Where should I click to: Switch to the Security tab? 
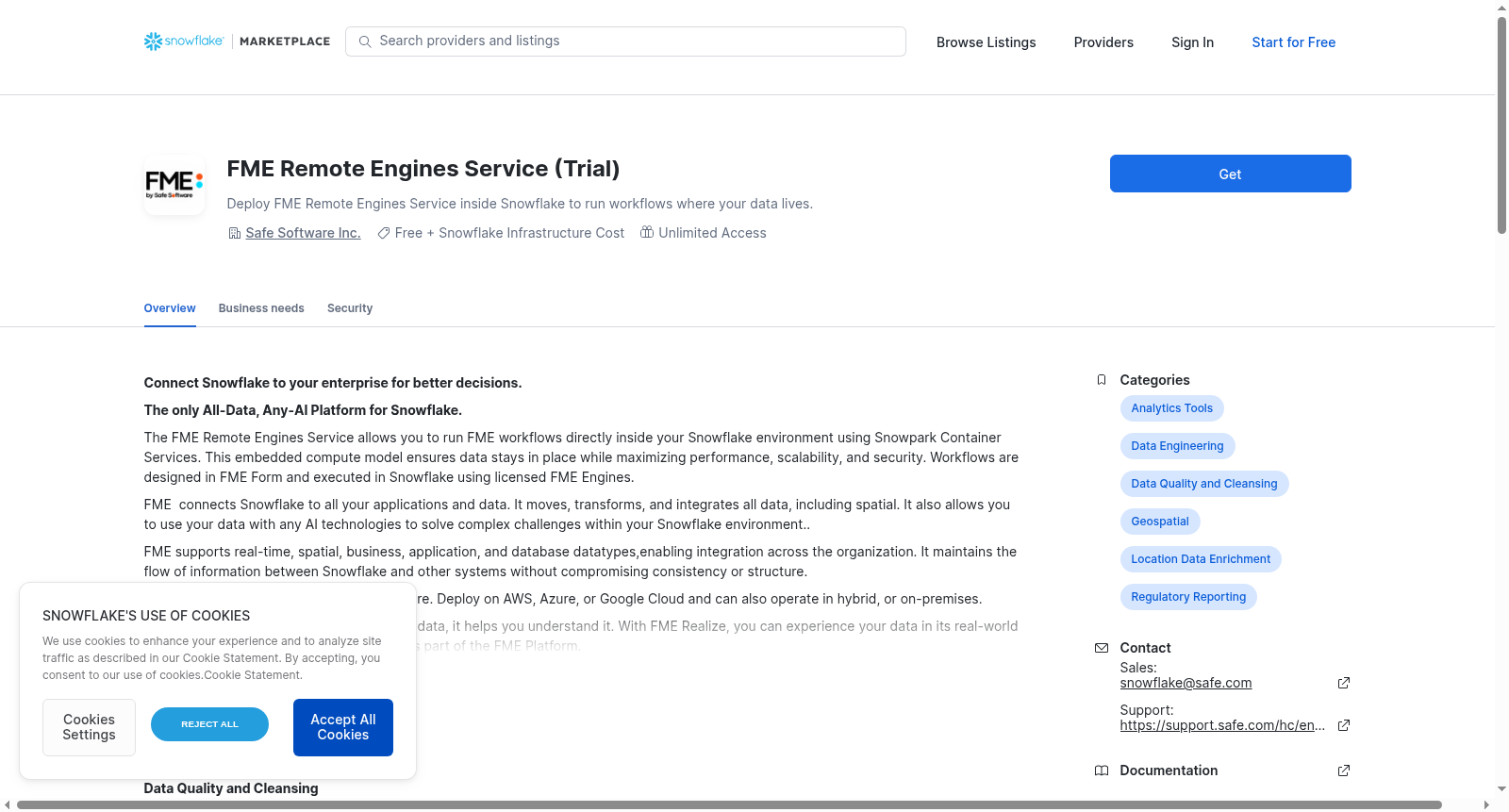click(x=350, y=308)
